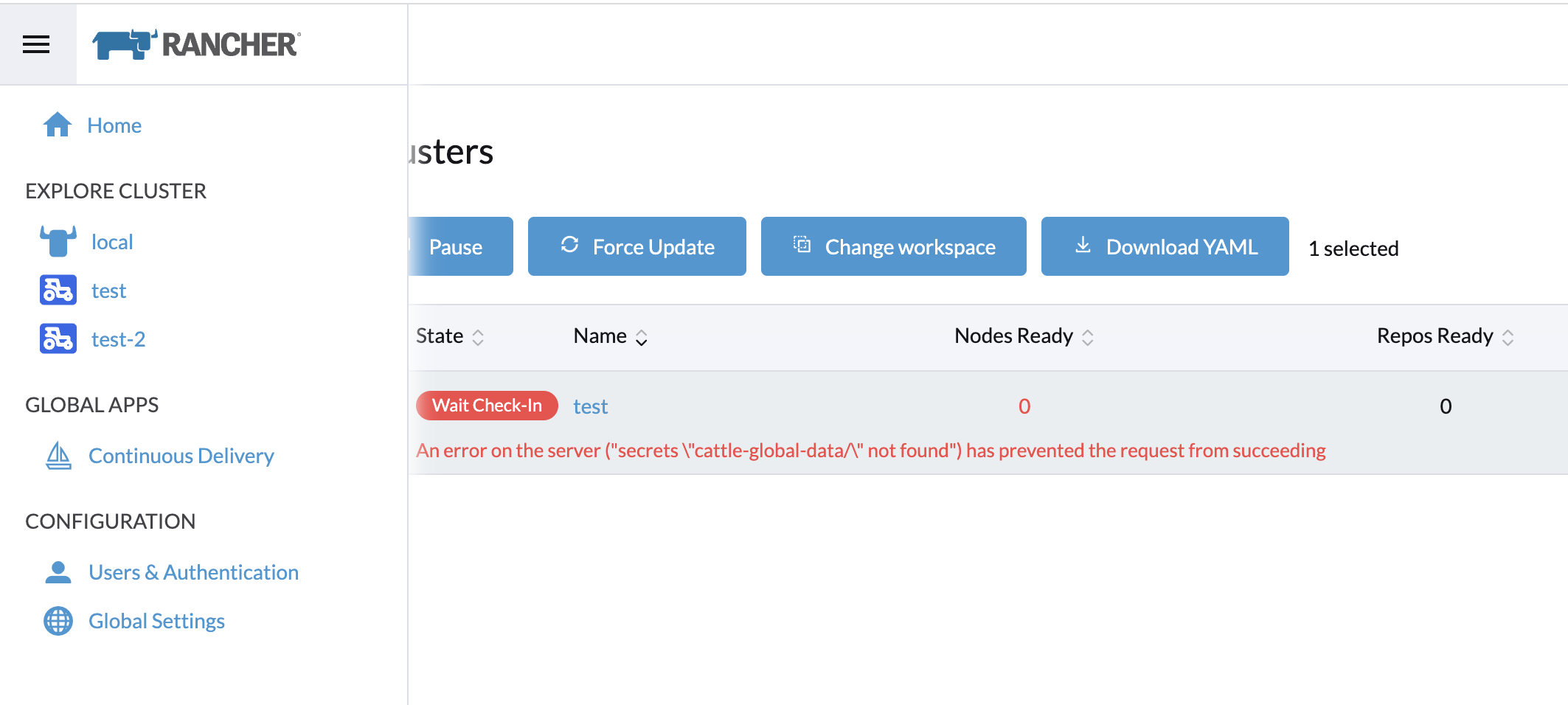The image size is (1568, 705).
Task: Click the Wait Check-In status badge
Action: [487, 406]
